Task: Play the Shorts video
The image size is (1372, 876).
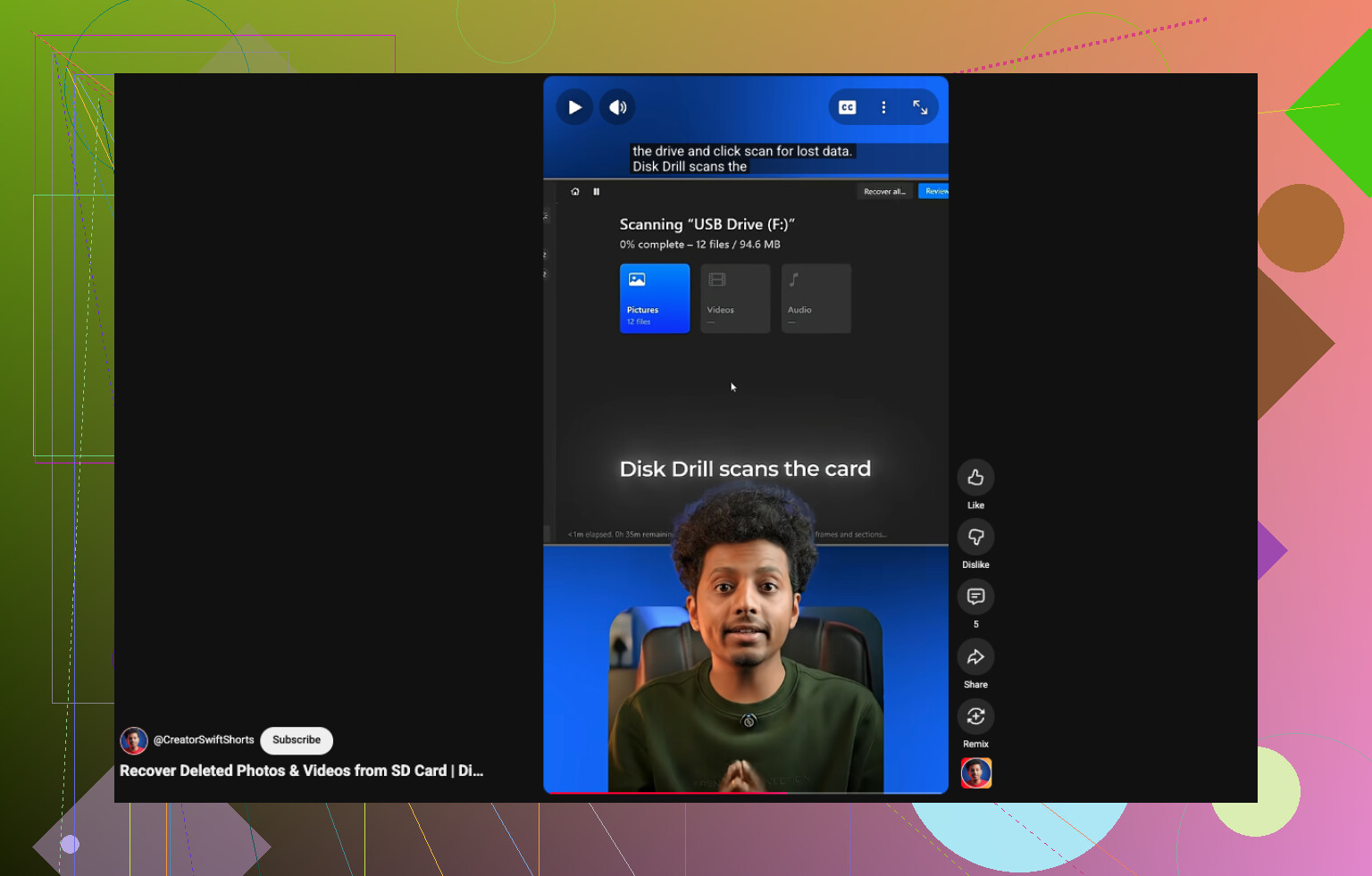Action: (x=574, y=107)
